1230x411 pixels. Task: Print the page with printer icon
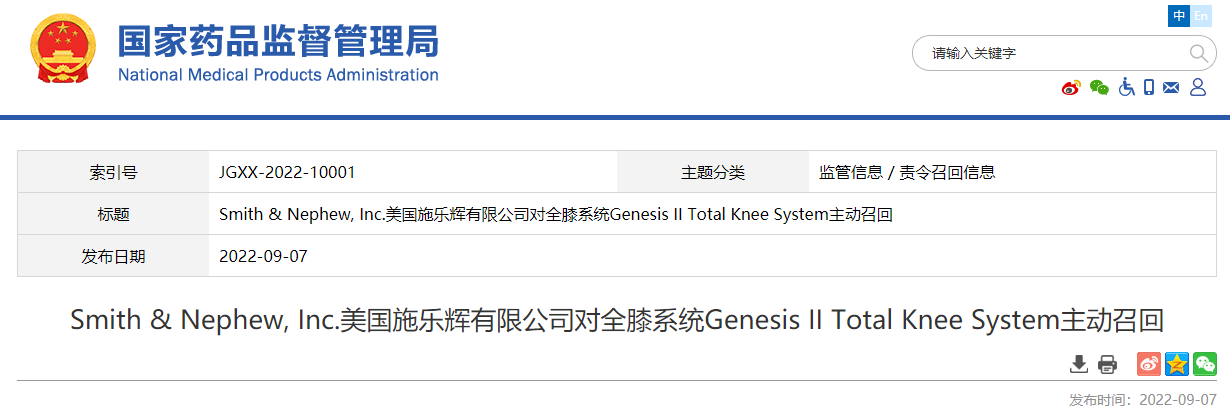click(x=1107, y=364)
